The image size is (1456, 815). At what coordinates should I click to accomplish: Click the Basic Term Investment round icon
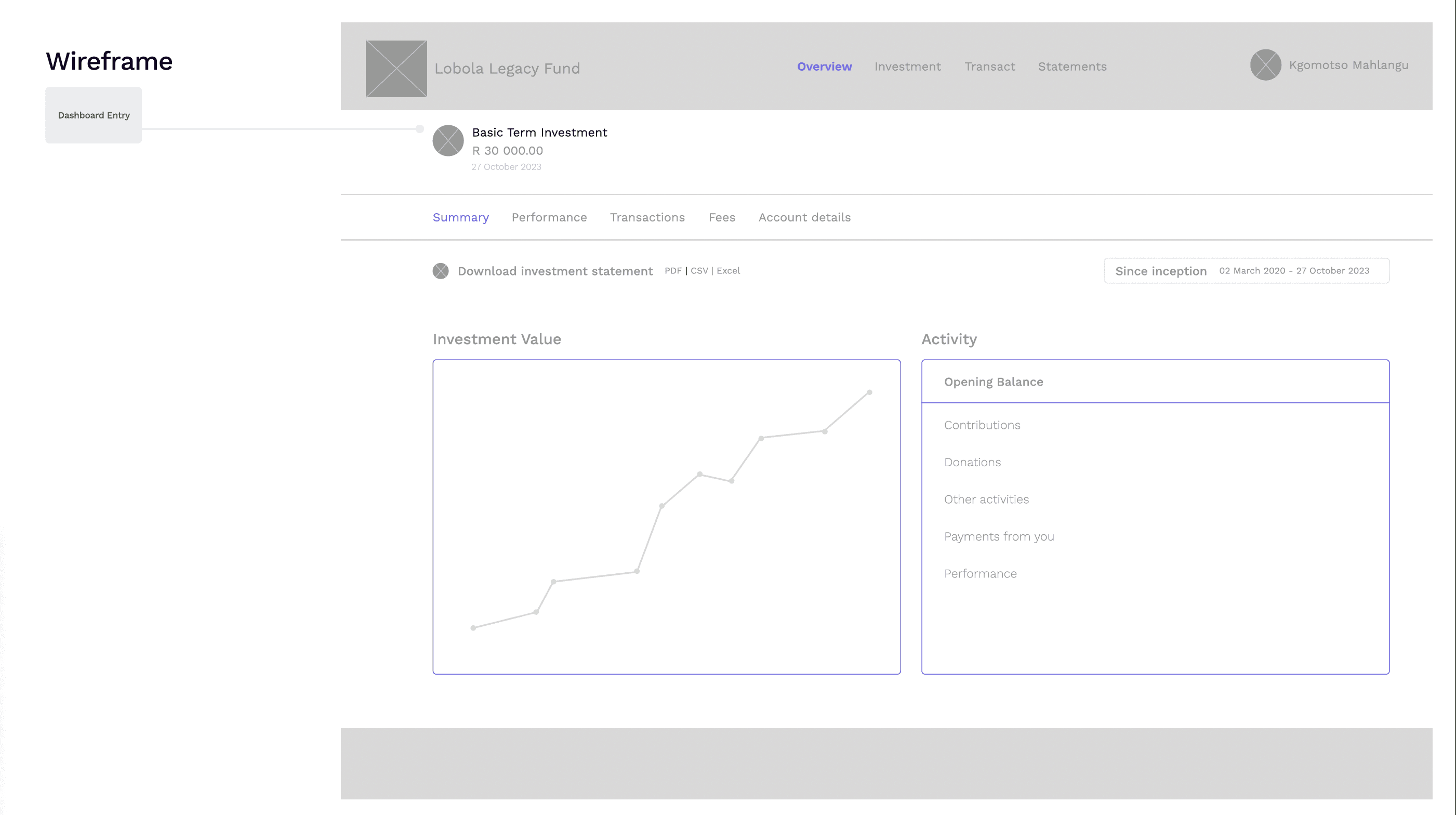(x=447, y=141)
